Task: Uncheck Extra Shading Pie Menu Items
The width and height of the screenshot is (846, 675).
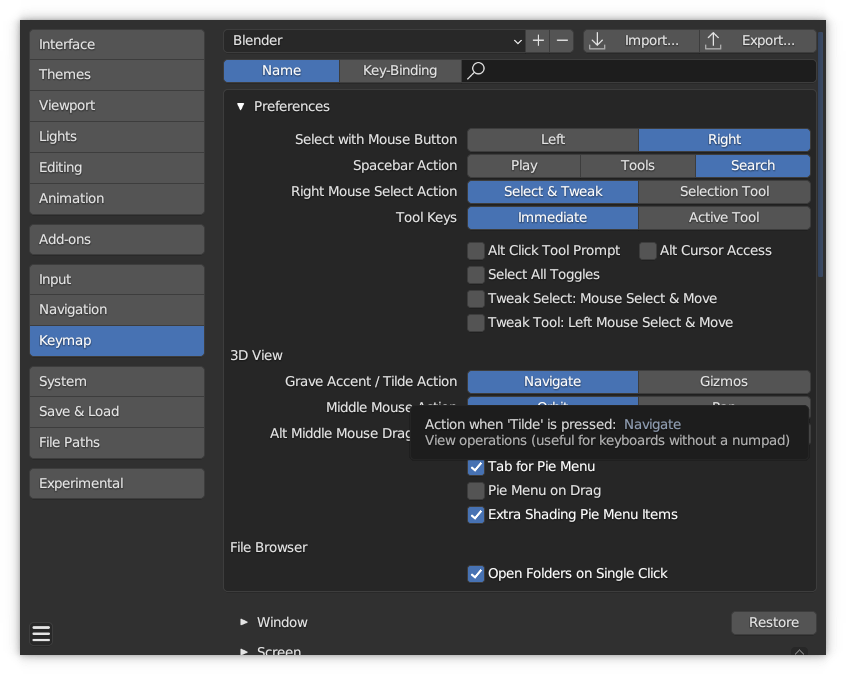Action: coord(476,515)
